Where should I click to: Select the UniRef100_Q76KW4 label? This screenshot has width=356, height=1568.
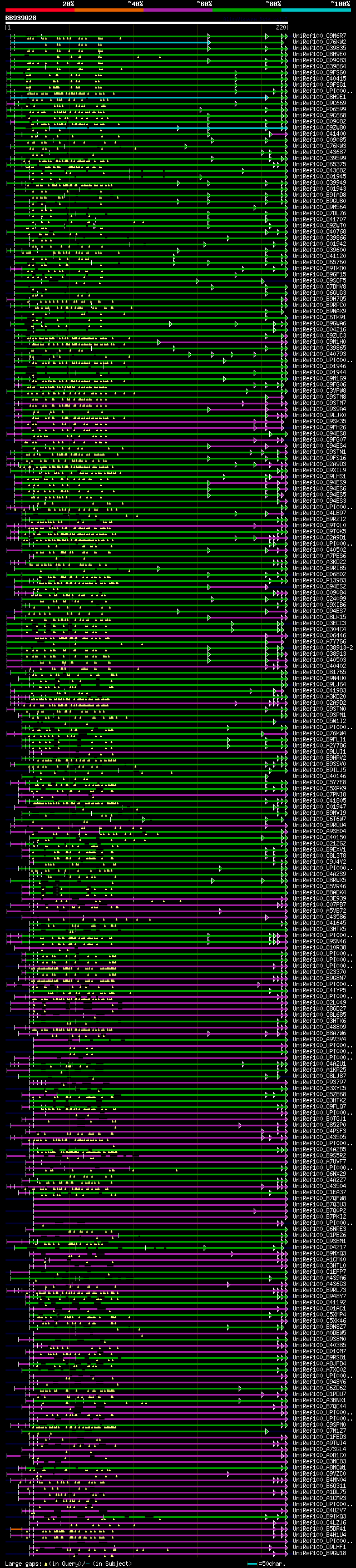click(319, 734)
